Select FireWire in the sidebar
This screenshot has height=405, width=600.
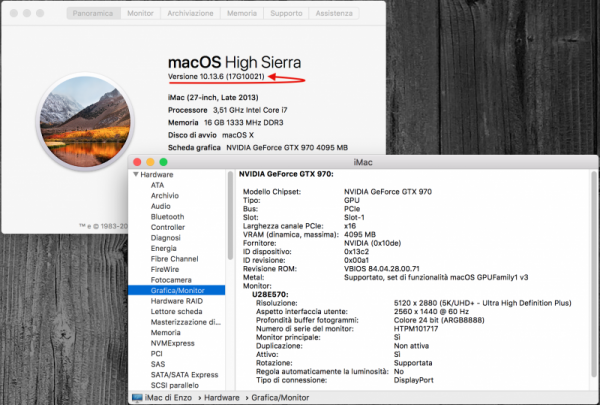165,269
